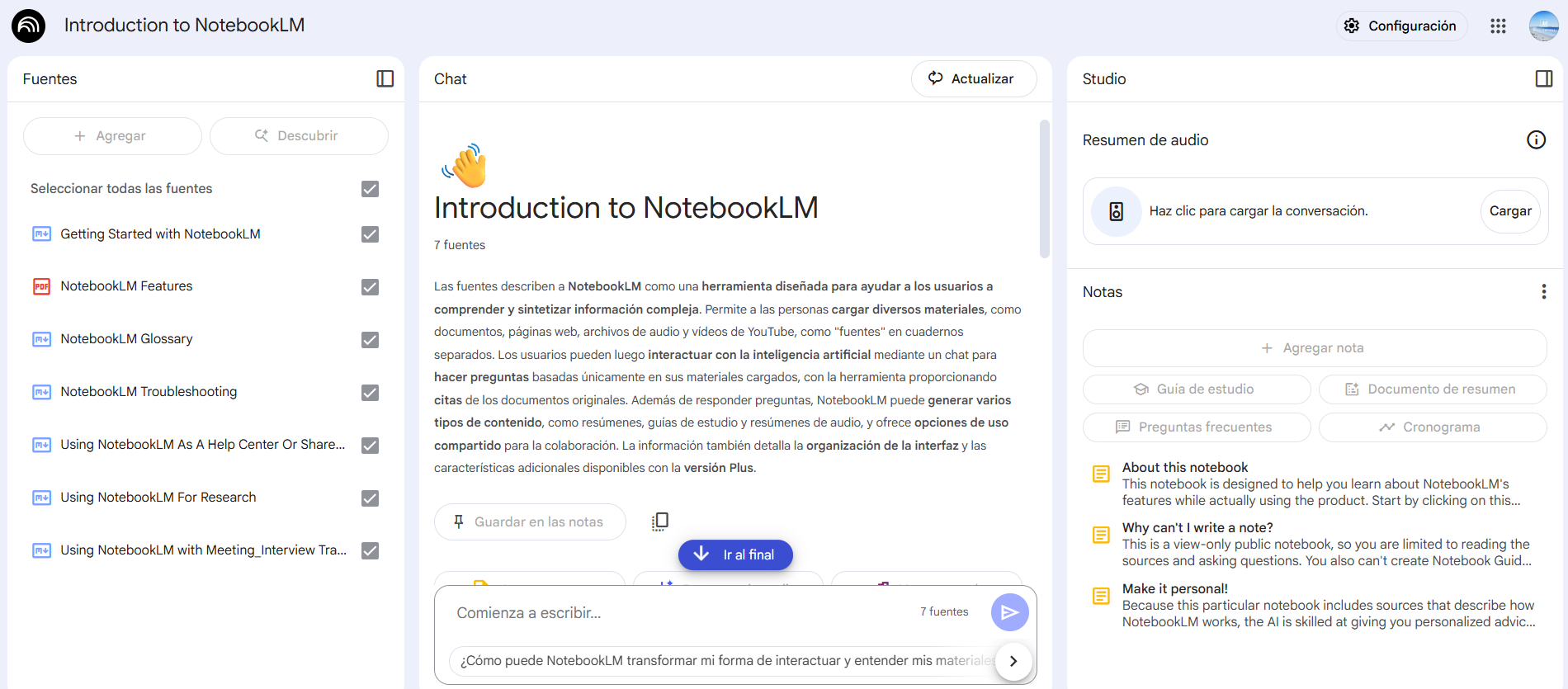
Task: Copy the chat summary text
Action: coord(659,521)
